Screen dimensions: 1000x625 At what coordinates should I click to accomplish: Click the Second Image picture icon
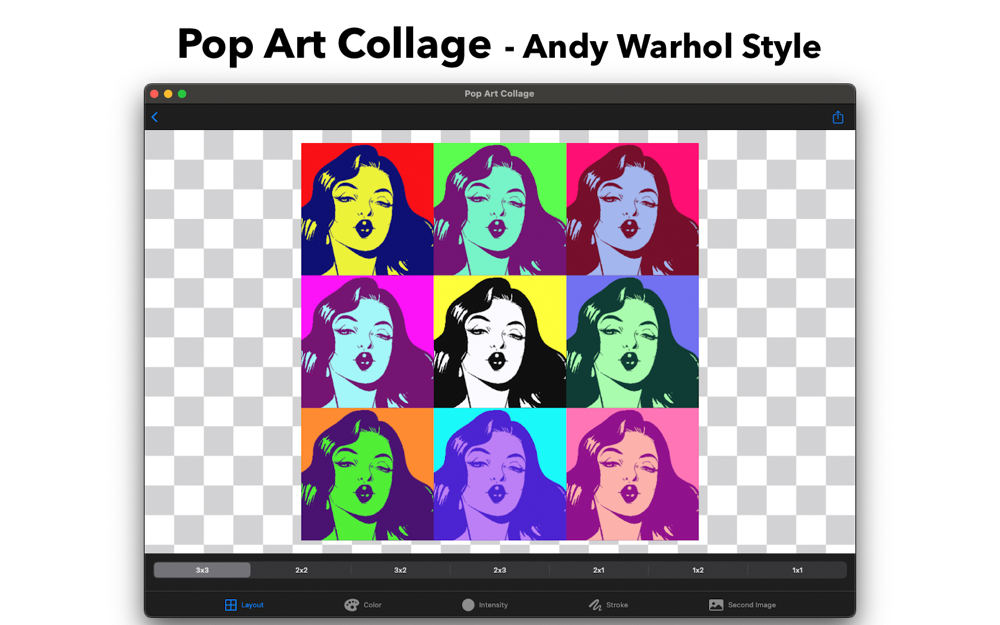pos(716,605)
